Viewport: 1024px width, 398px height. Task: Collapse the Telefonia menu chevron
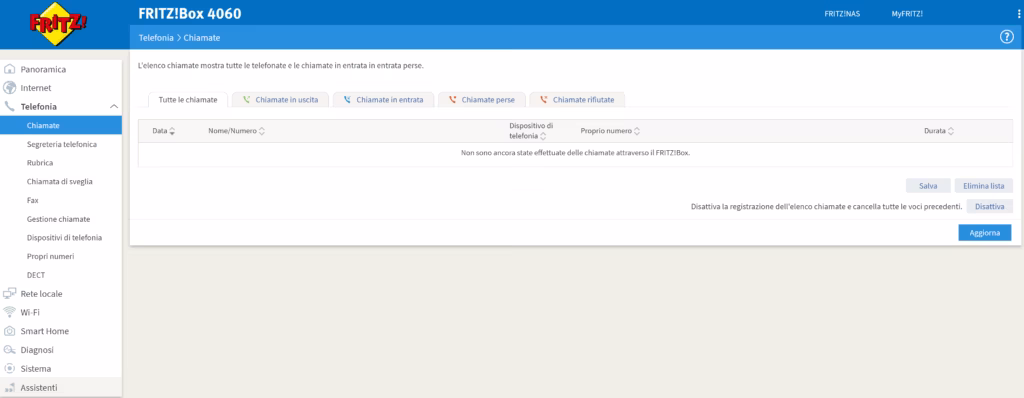point(114,107)
